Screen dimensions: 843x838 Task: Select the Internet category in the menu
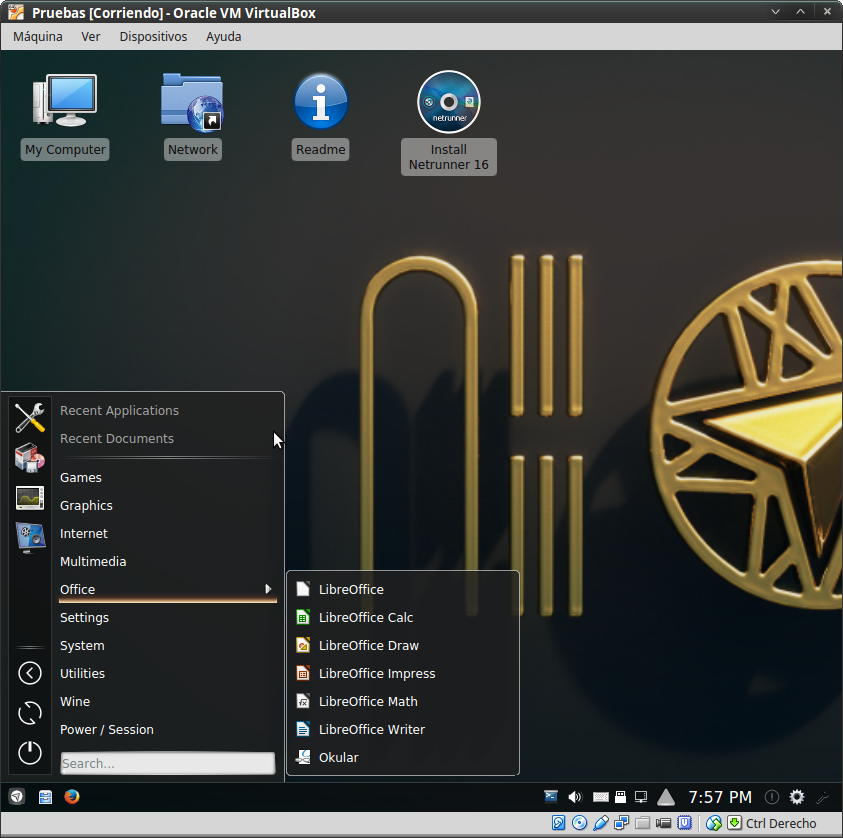[84, 533]
